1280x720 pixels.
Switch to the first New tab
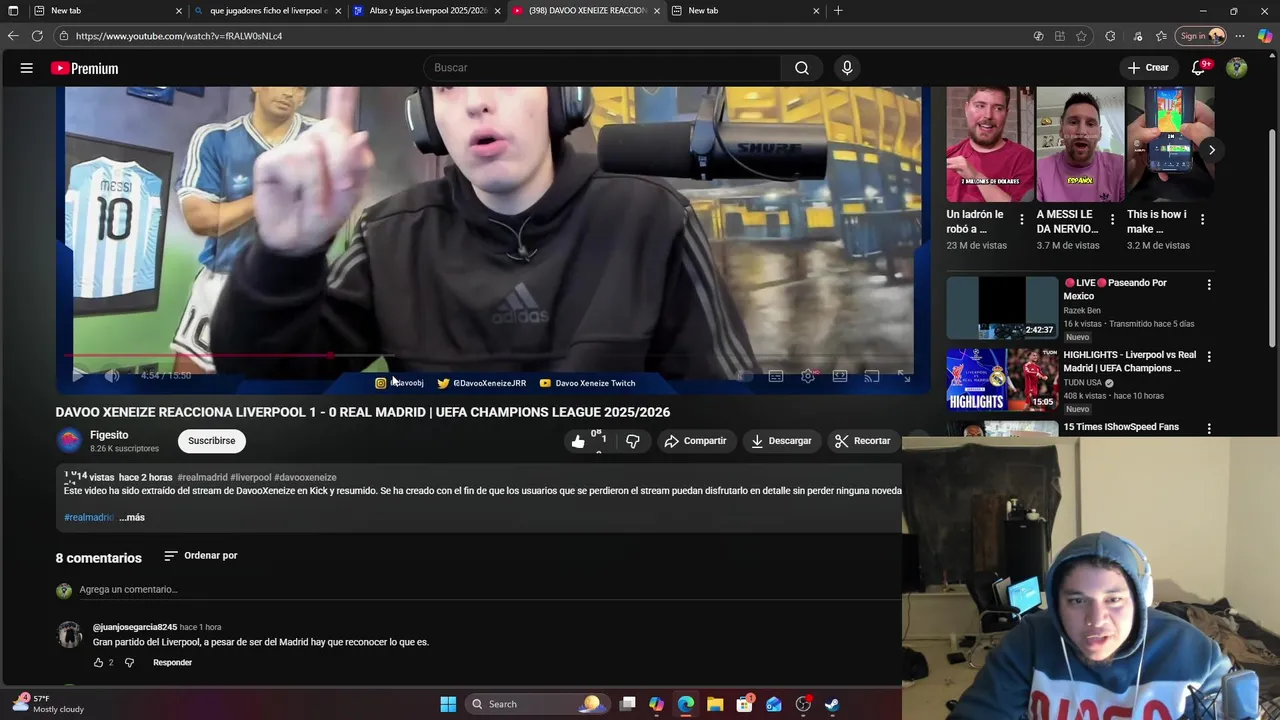(x=106, y=11)
